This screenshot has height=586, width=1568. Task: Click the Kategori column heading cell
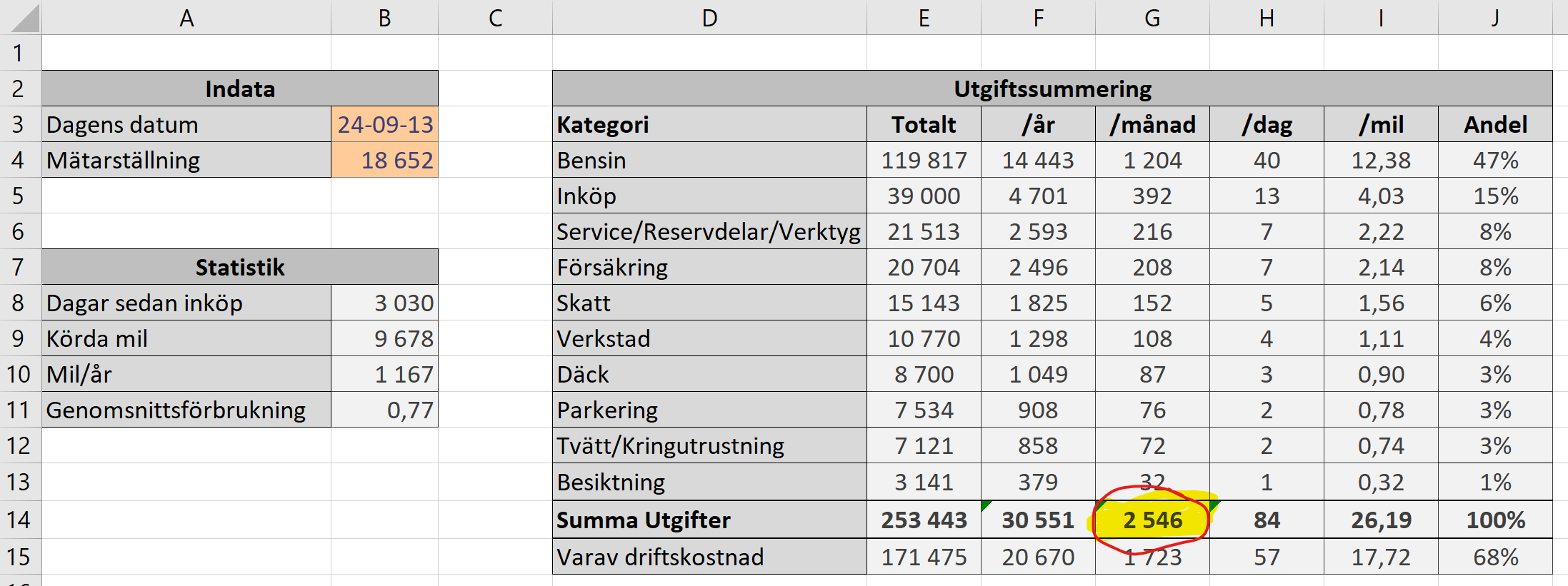pyautogui.click(x=709, y=125)
